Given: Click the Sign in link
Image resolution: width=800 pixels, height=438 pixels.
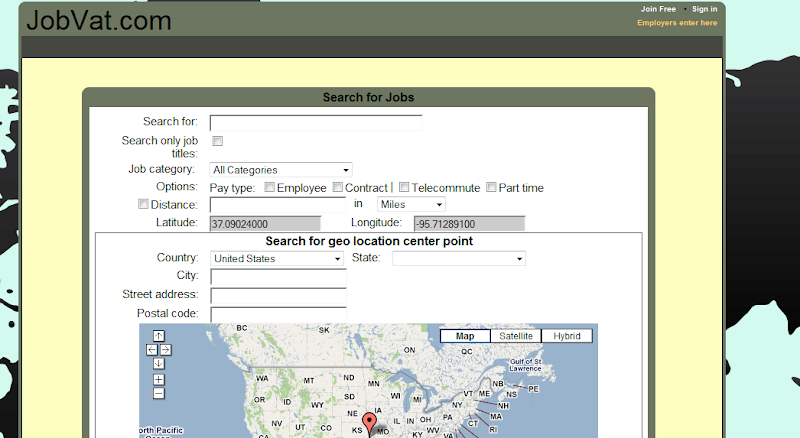Looking at the screenshot, I should 705,9.
